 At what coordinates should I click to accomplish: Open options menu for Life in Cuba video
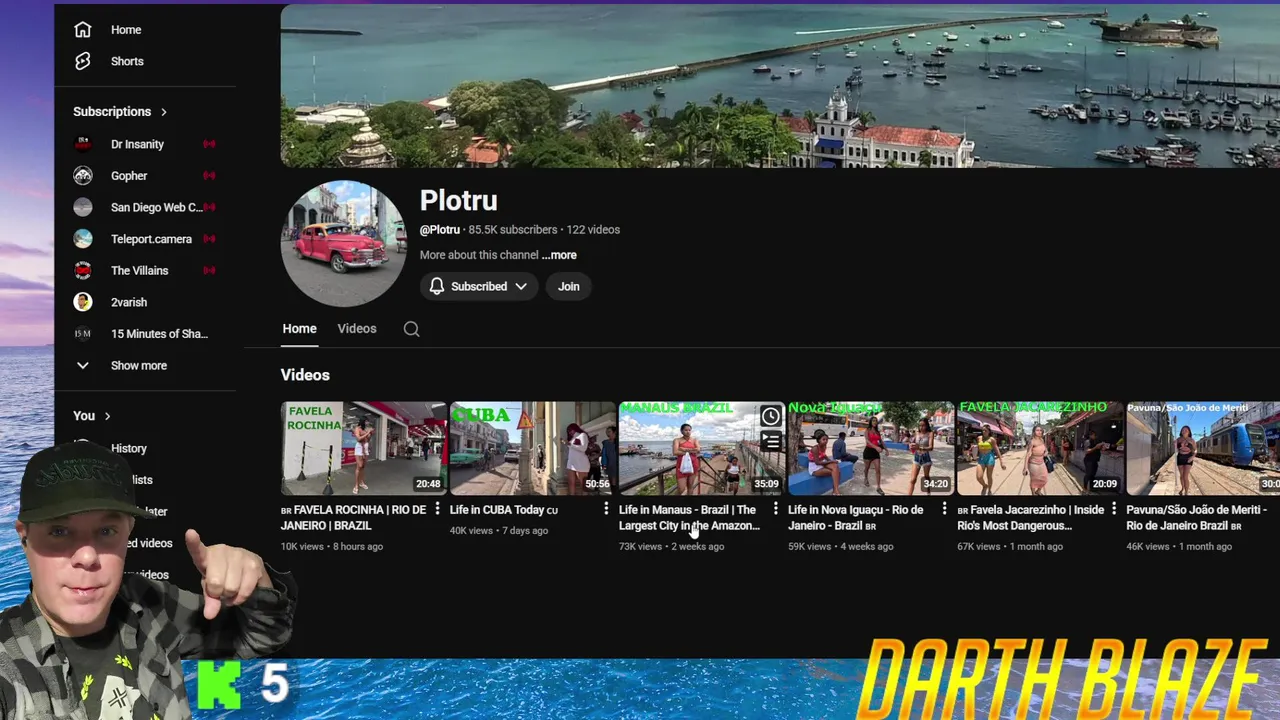pyautogui.click(x=606, y=510)
